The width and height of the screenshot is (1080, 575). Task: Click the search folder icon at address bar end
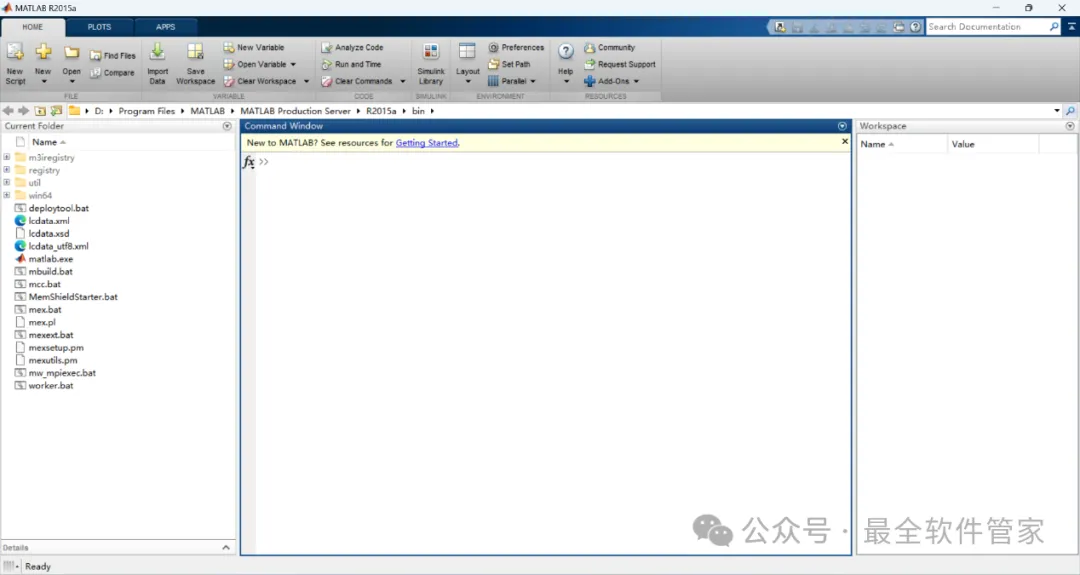1070,111
